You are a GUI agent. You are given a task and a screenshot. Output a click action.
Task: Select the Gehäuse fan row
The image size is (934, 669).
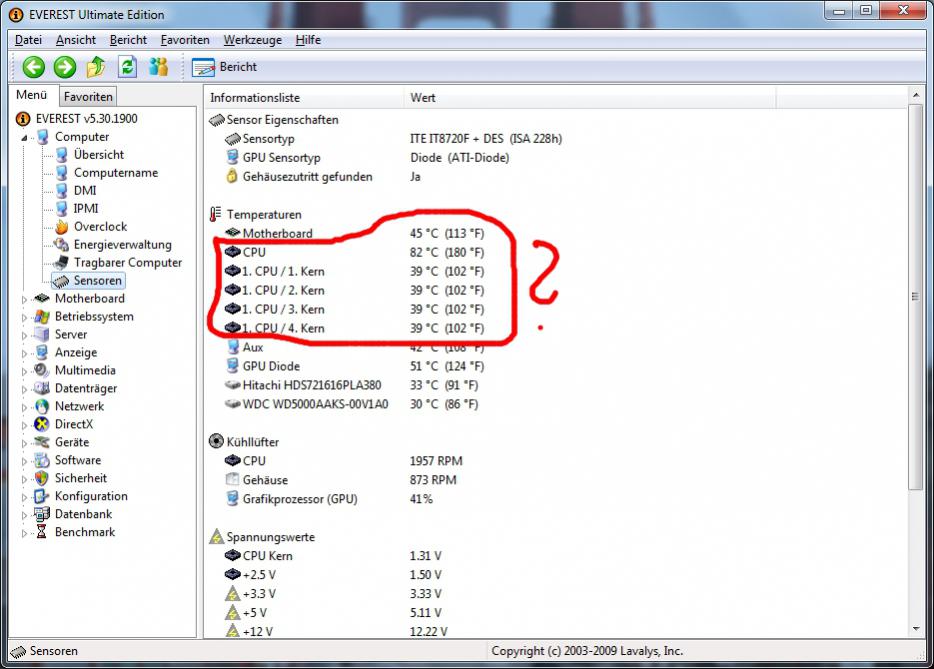point(341,480)
